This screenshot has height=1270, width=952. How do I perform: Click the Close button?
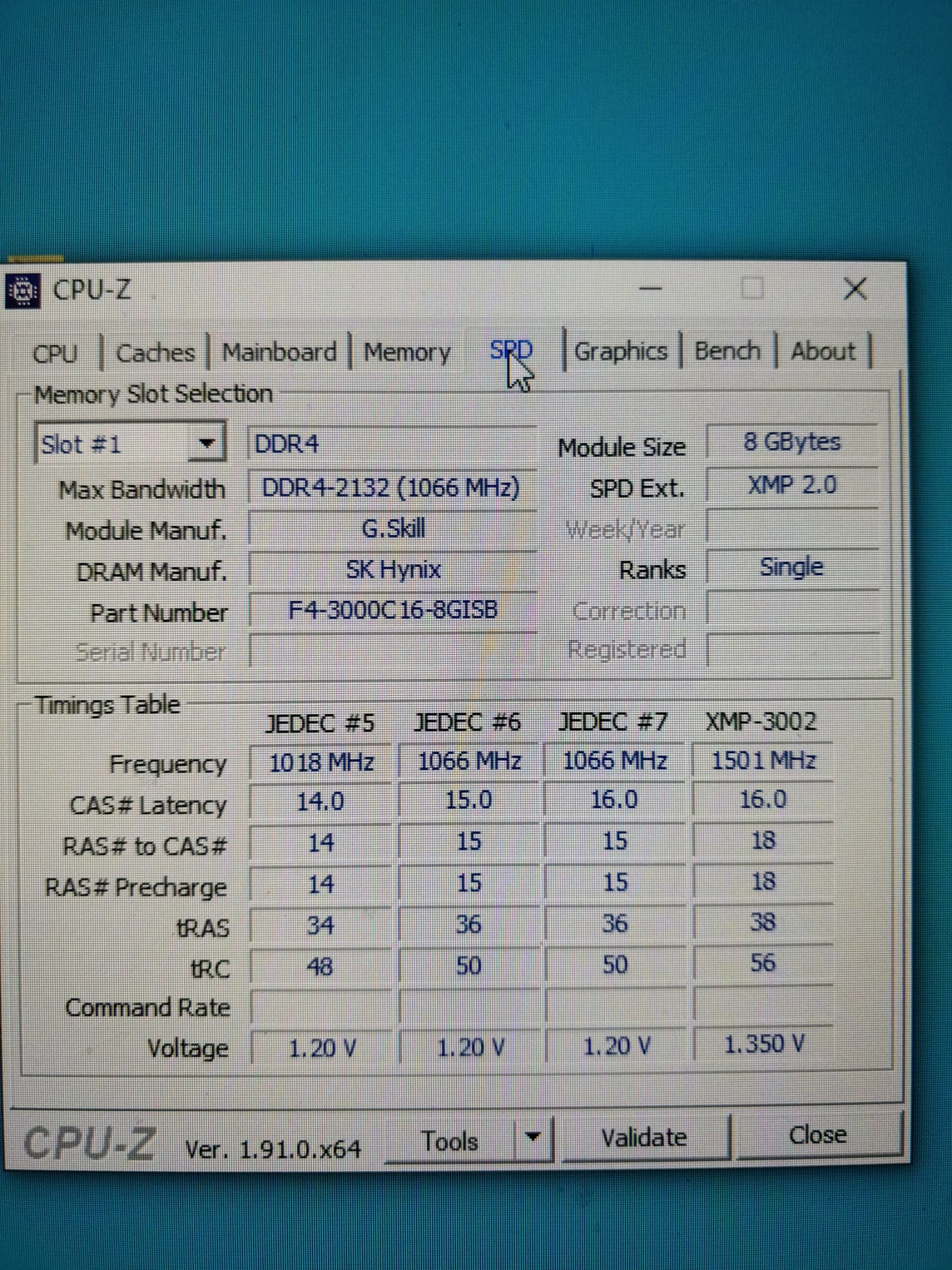click(x=818, y=1135)
